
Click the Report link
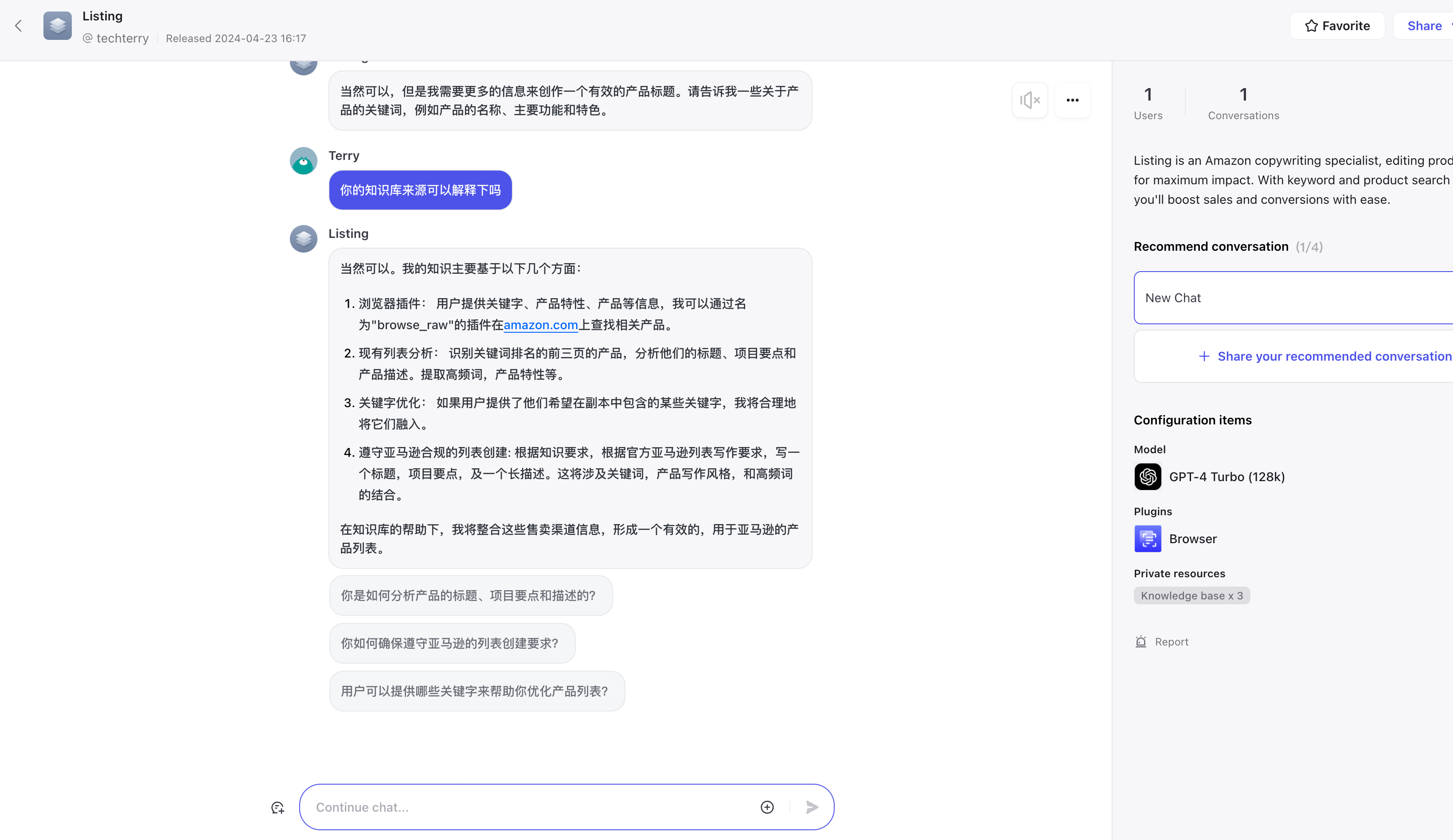(x=1172, y=642)
